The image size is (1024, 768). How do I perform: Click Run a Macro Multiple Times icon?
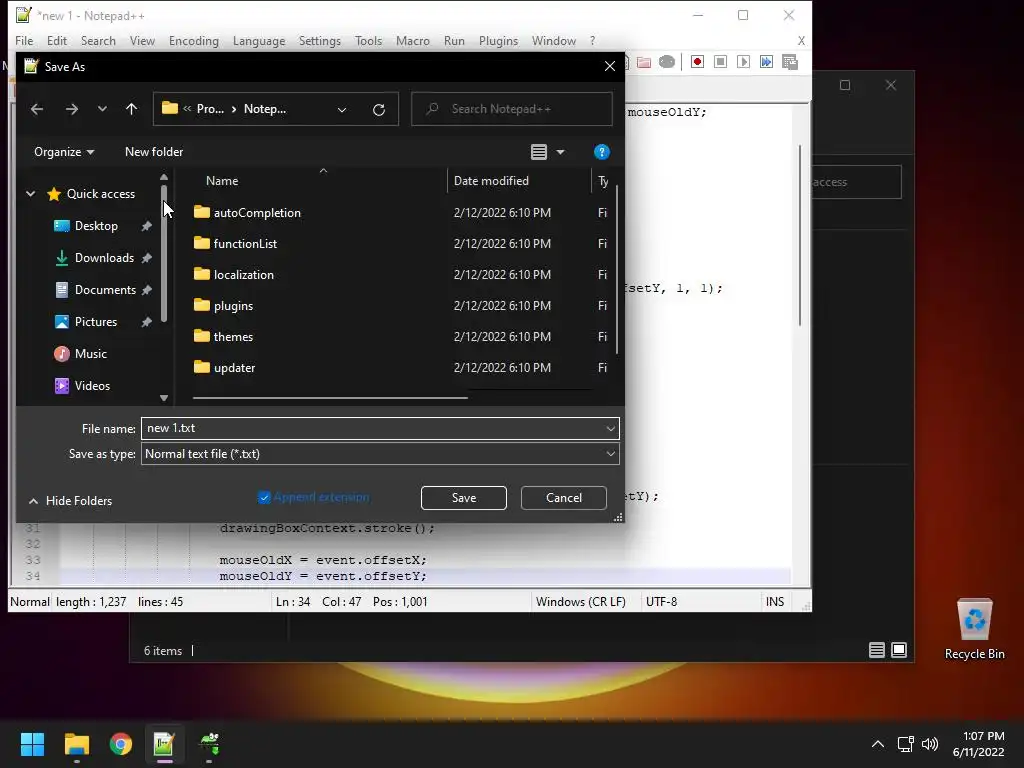766,62
